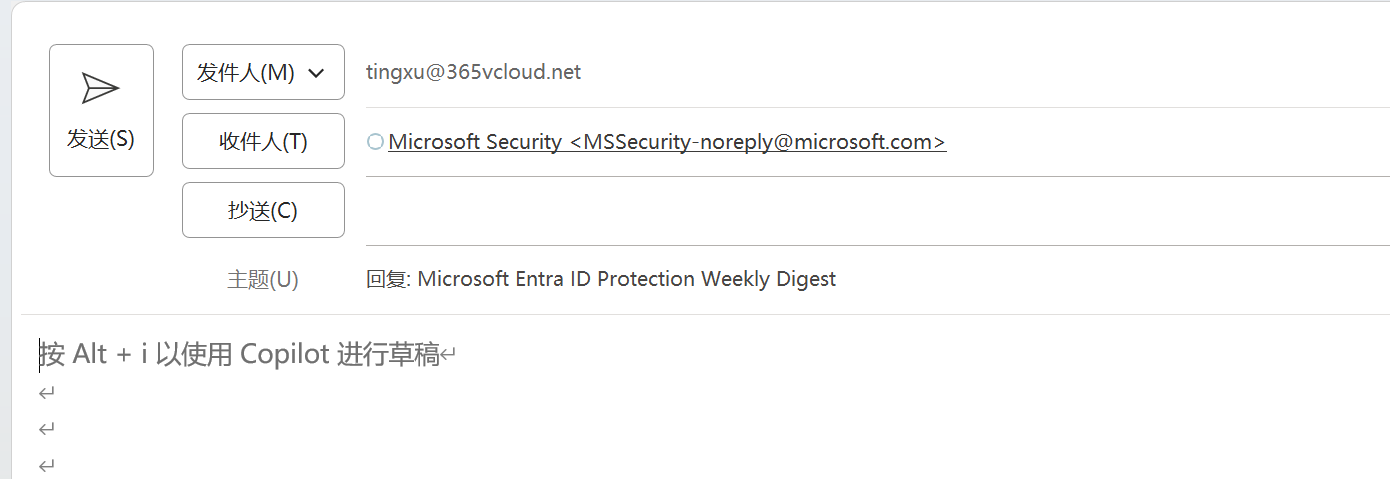
Task: Click the sender address tingxu@365vcloud.net
Action: (473, 72)
